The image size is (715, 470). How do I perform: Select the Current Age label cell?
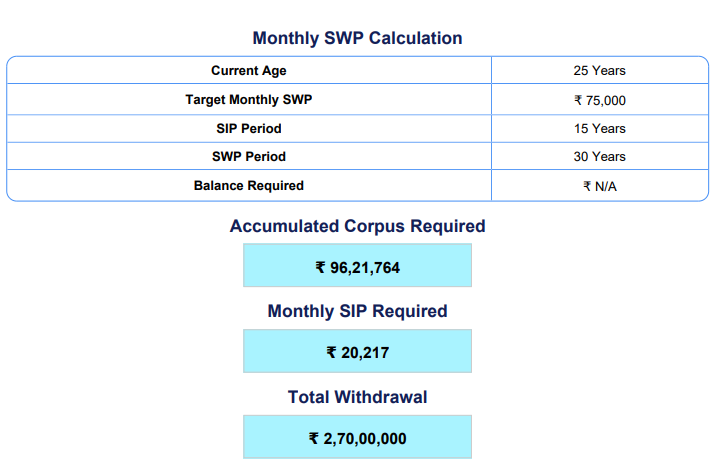(248, 71)
